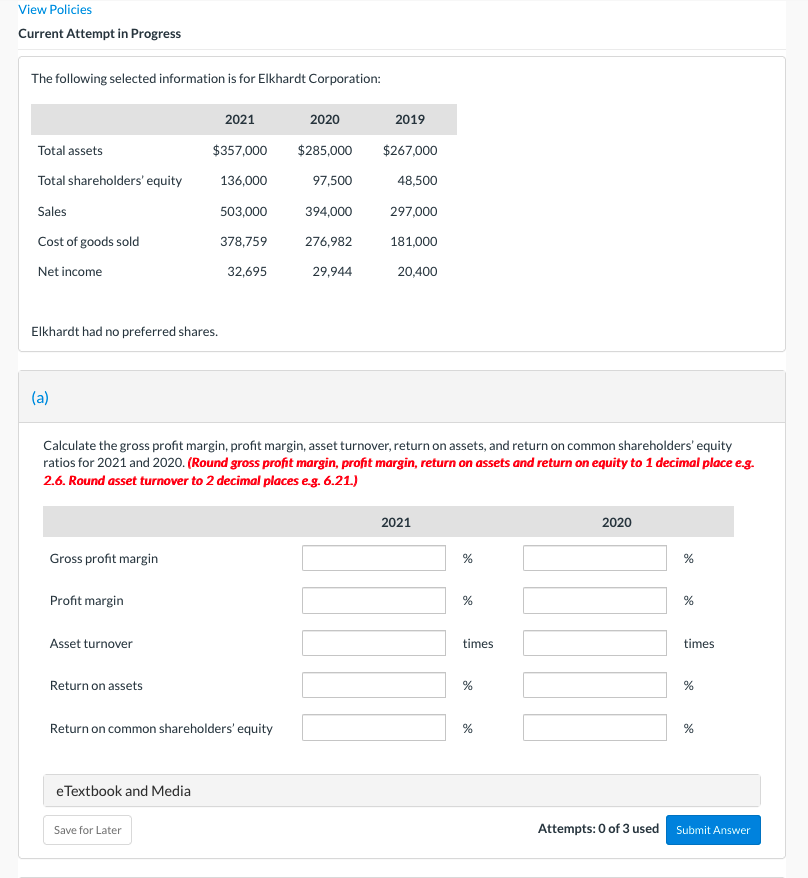The image size is (808, 878).
Task: Click the Current Attempt in Progress heading
Action: pyautogui.click(x=99, y=33)
